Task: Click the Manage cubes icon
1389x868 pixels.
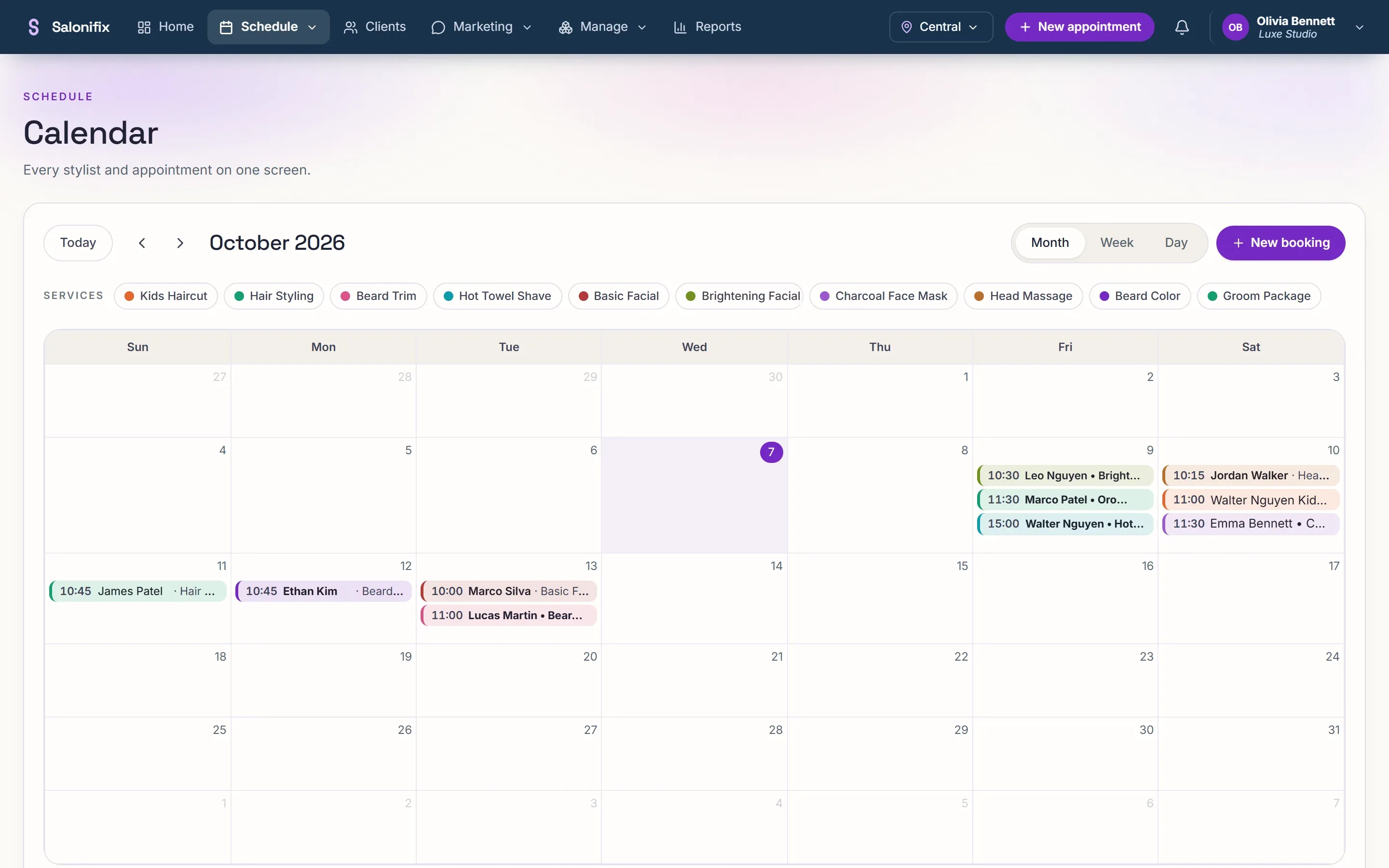Action: pos(565,27)
